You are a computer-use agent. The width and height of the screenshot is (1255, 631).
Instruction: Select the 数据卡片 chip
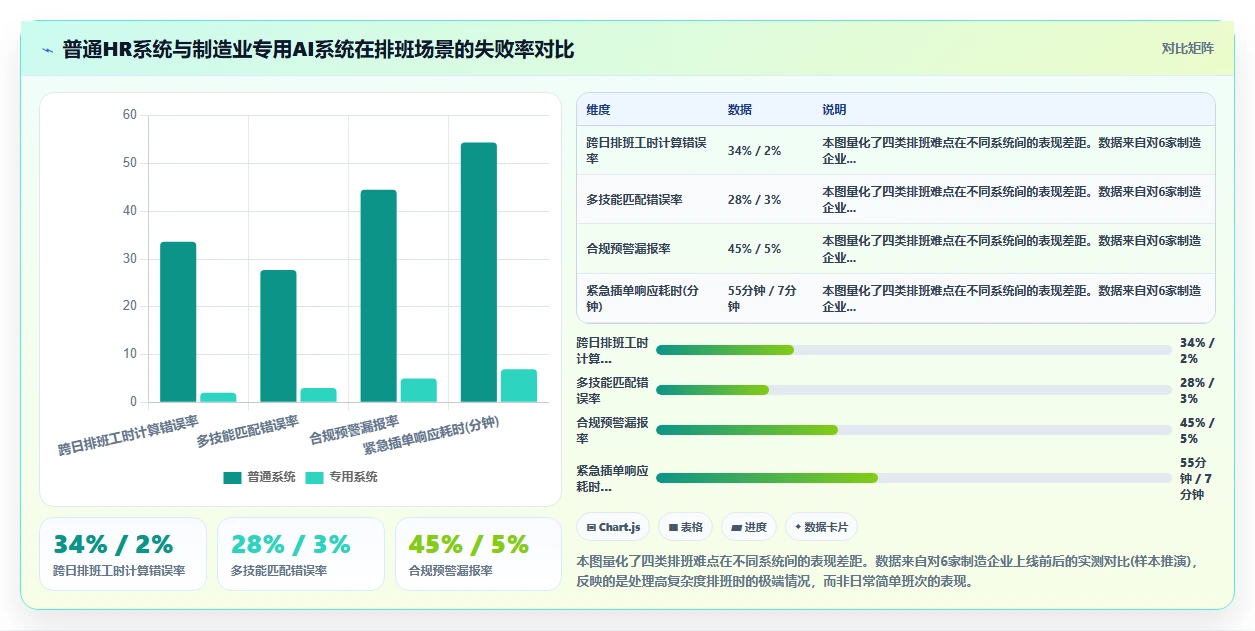[x=821, y=527]
